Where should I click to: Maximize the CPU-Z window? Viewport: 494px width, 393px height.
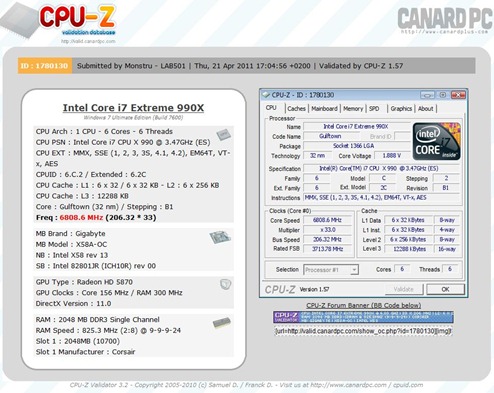(x=443, y=95)
